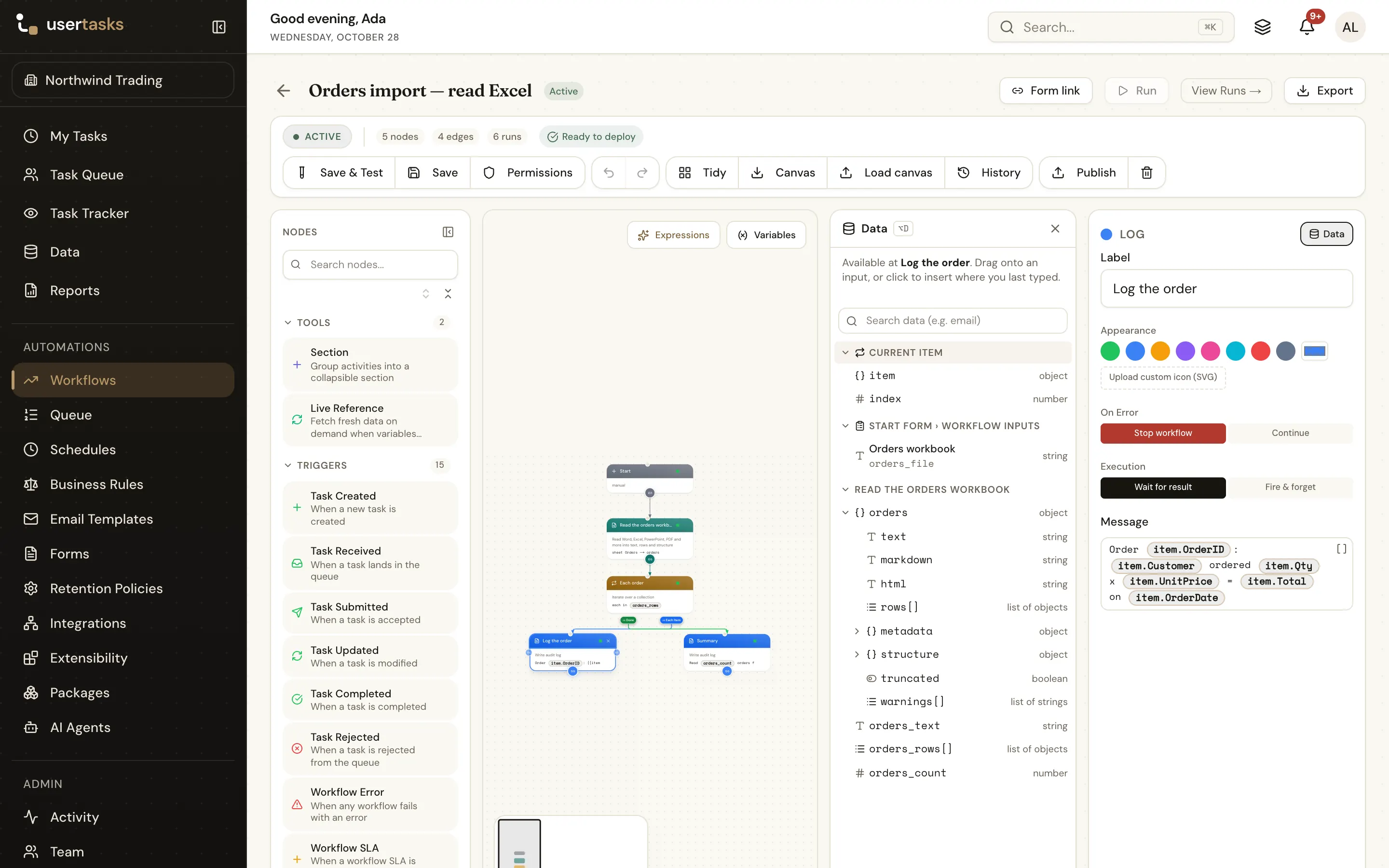Expand all node groups with up-down chevrons
Viewport: 1389px width, 868px height.
pyautogui.click(x=426, y=294)
